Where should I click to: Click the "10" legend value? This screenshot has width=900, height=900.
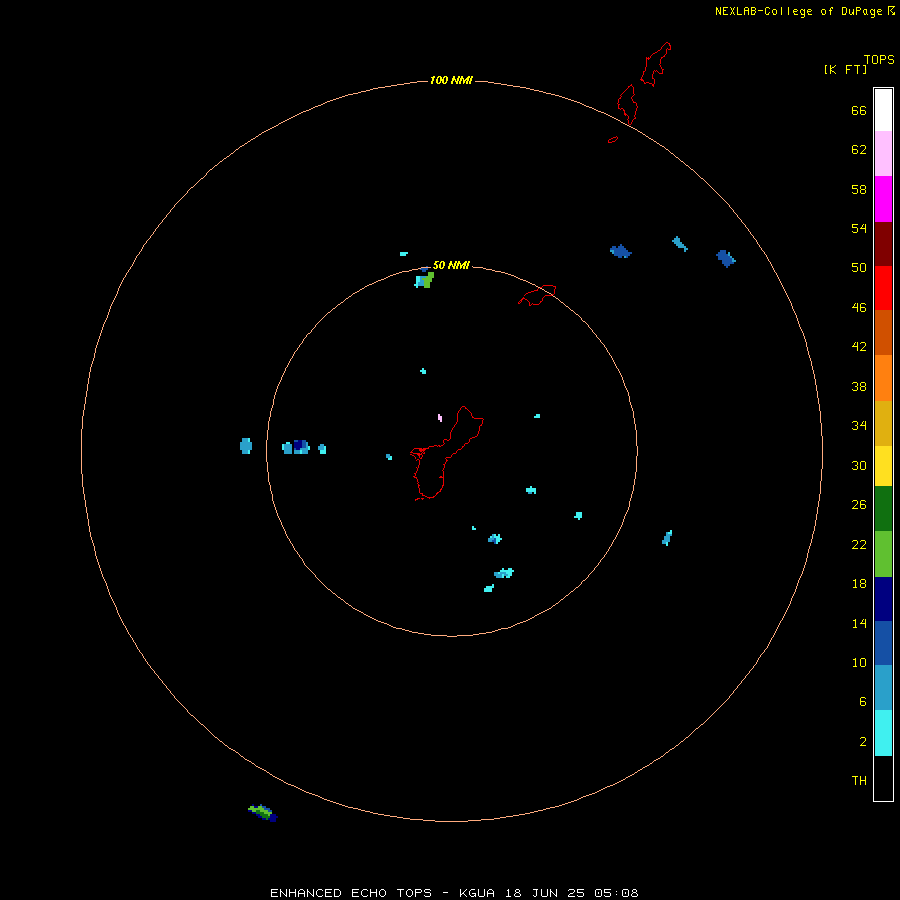(x=859, y=663)
